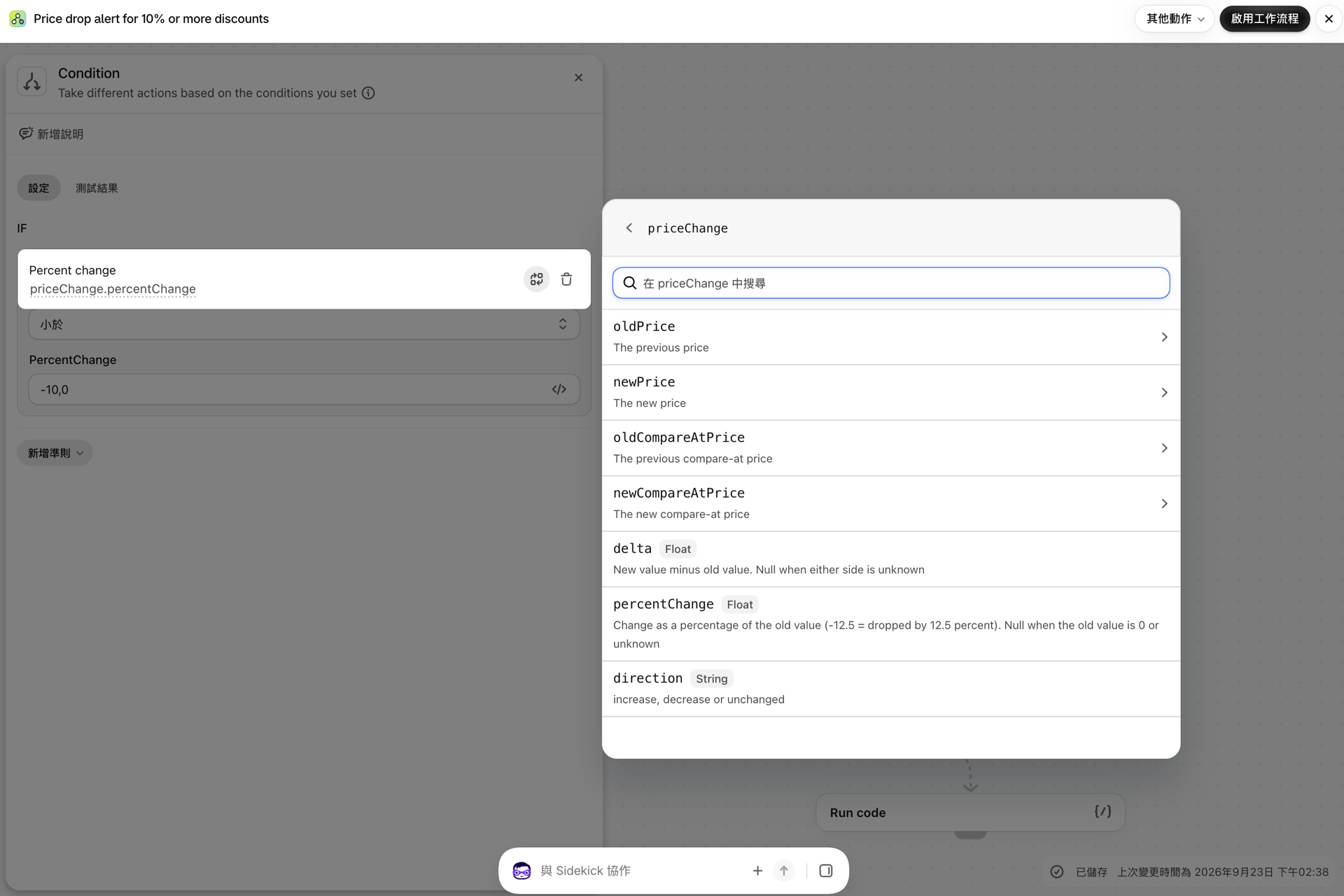Close the Condition panel
Image resolution: width=1344 pixels, height=896 pixels.
click(x=578, y=78)
